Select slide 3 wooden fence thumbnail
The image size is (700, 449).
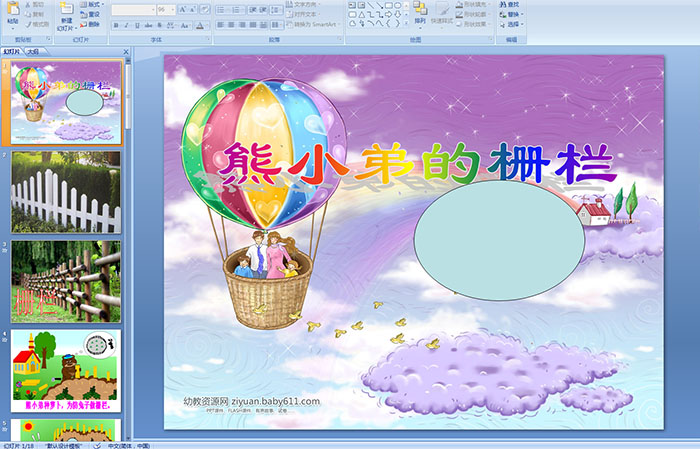pos(66,282)
